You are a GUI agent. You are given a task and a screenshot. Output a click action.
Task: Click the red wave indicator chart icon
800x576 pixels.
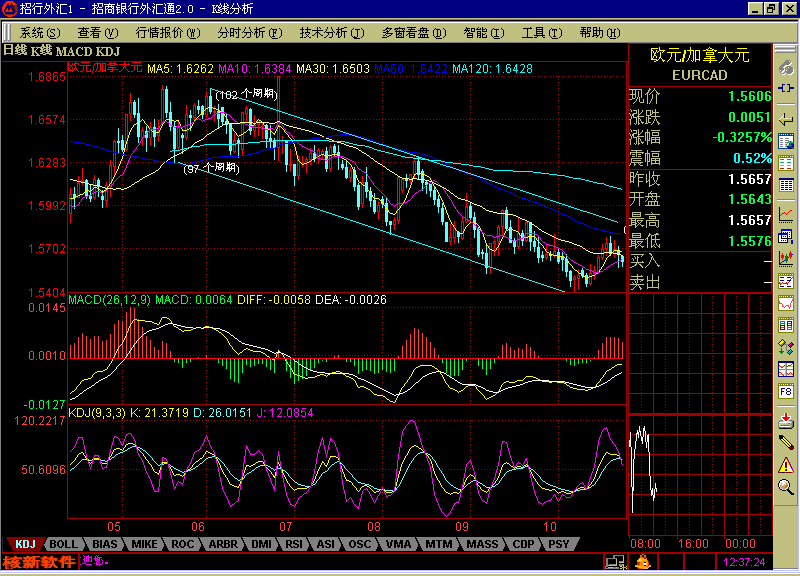tap(786, 303)
